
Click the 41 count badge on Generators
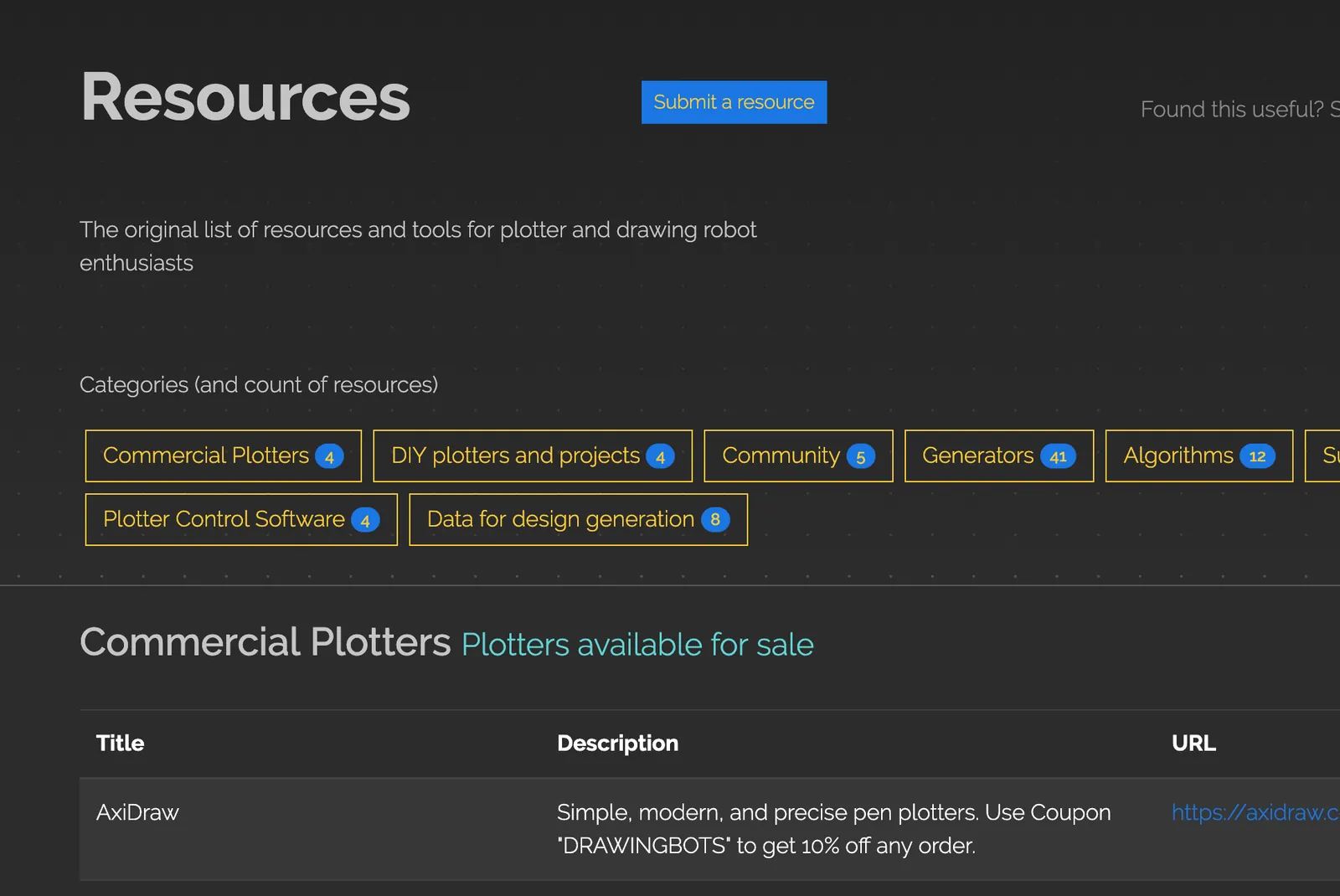[1058, 456]
